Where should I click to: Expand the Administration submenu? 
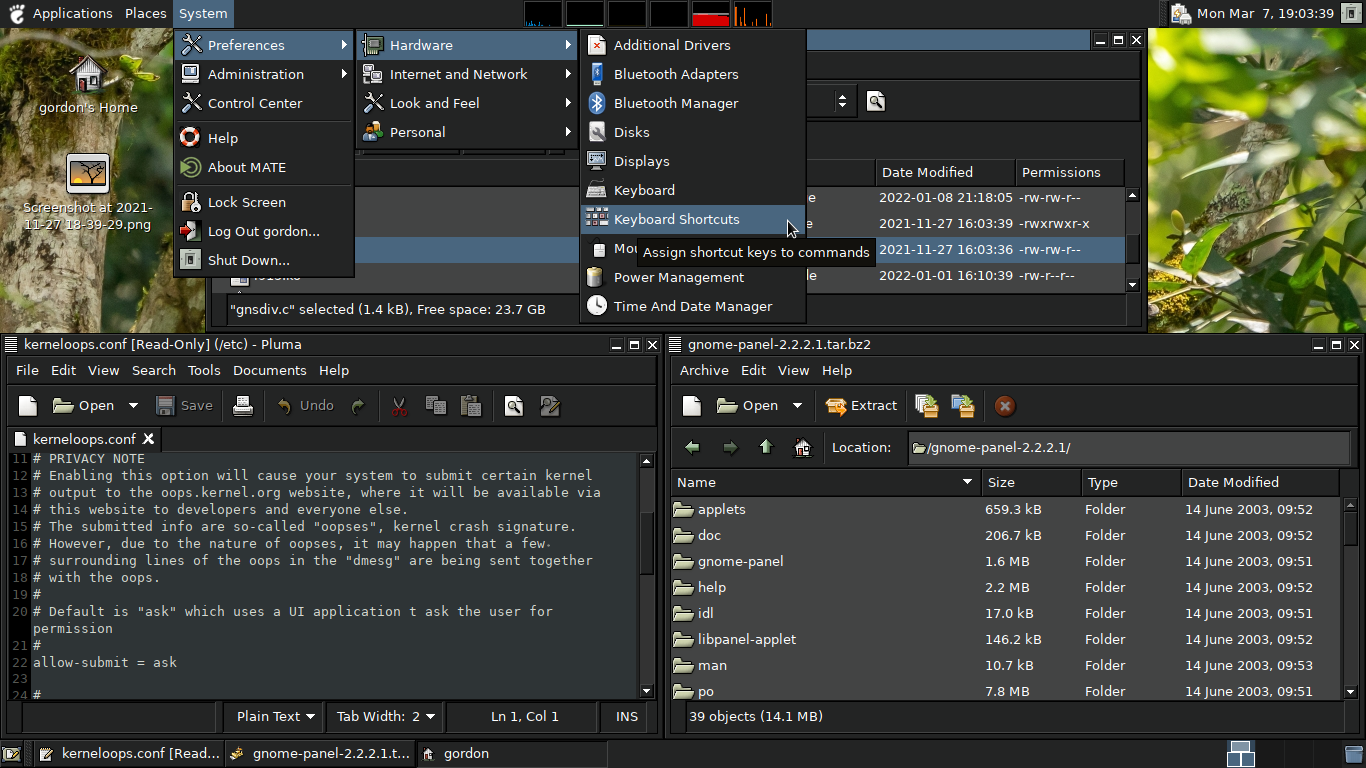point(264,74)
